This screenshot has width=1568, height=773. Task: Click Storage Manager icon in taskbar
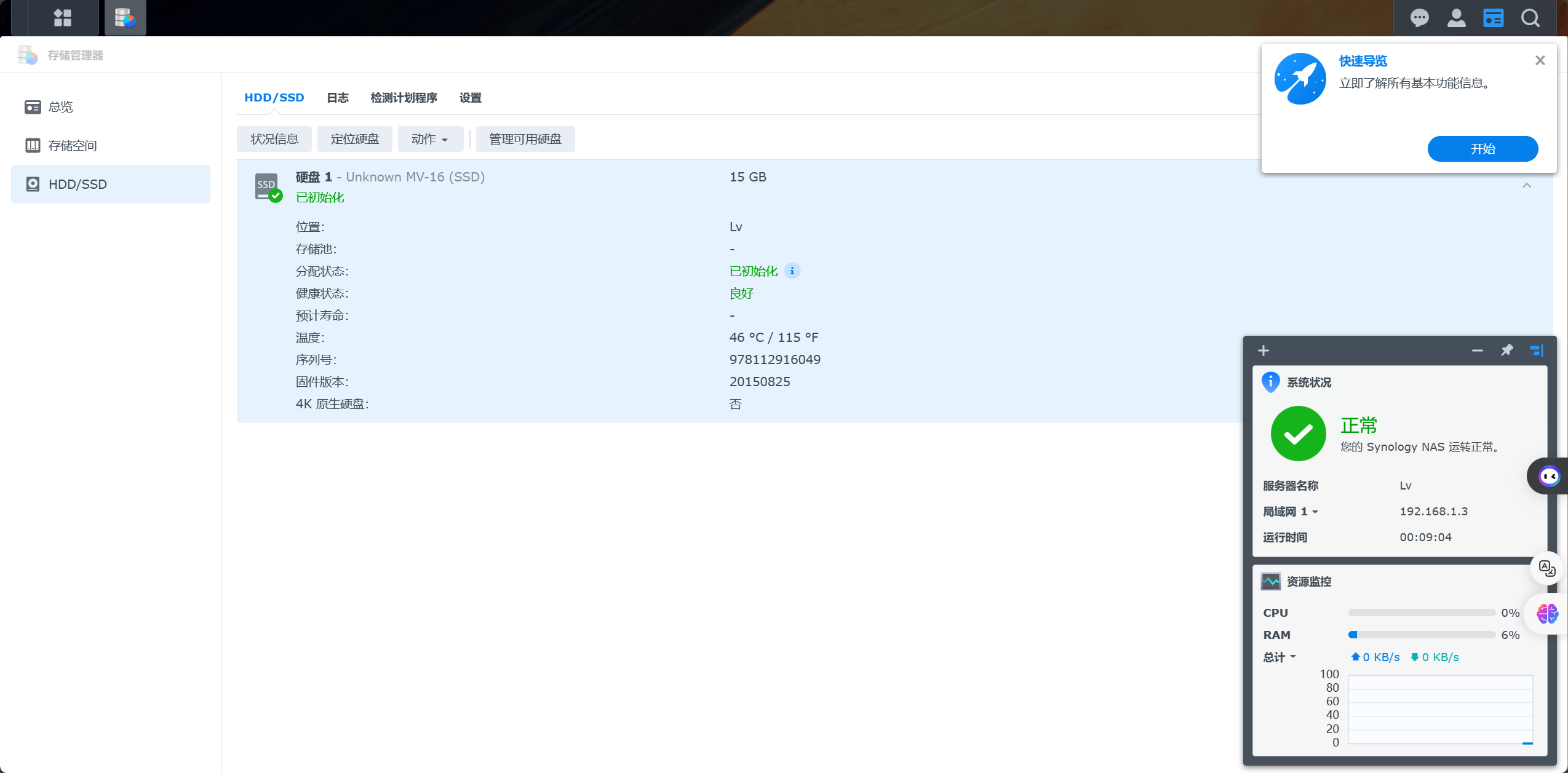125,17
